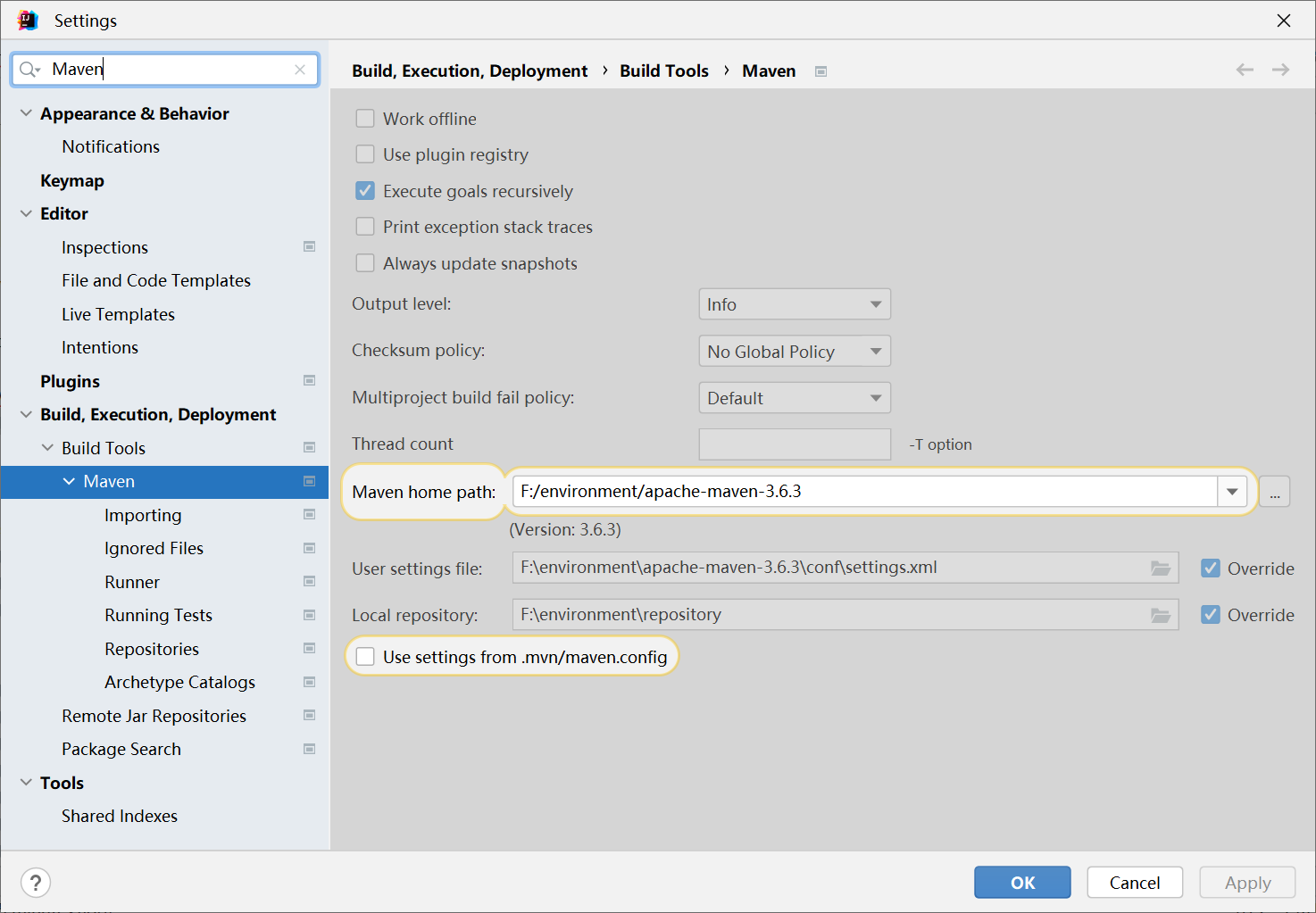The height and width of the screenshot is (913, 1316).
Task: Go back in settings history
Action: (1245, 70)
